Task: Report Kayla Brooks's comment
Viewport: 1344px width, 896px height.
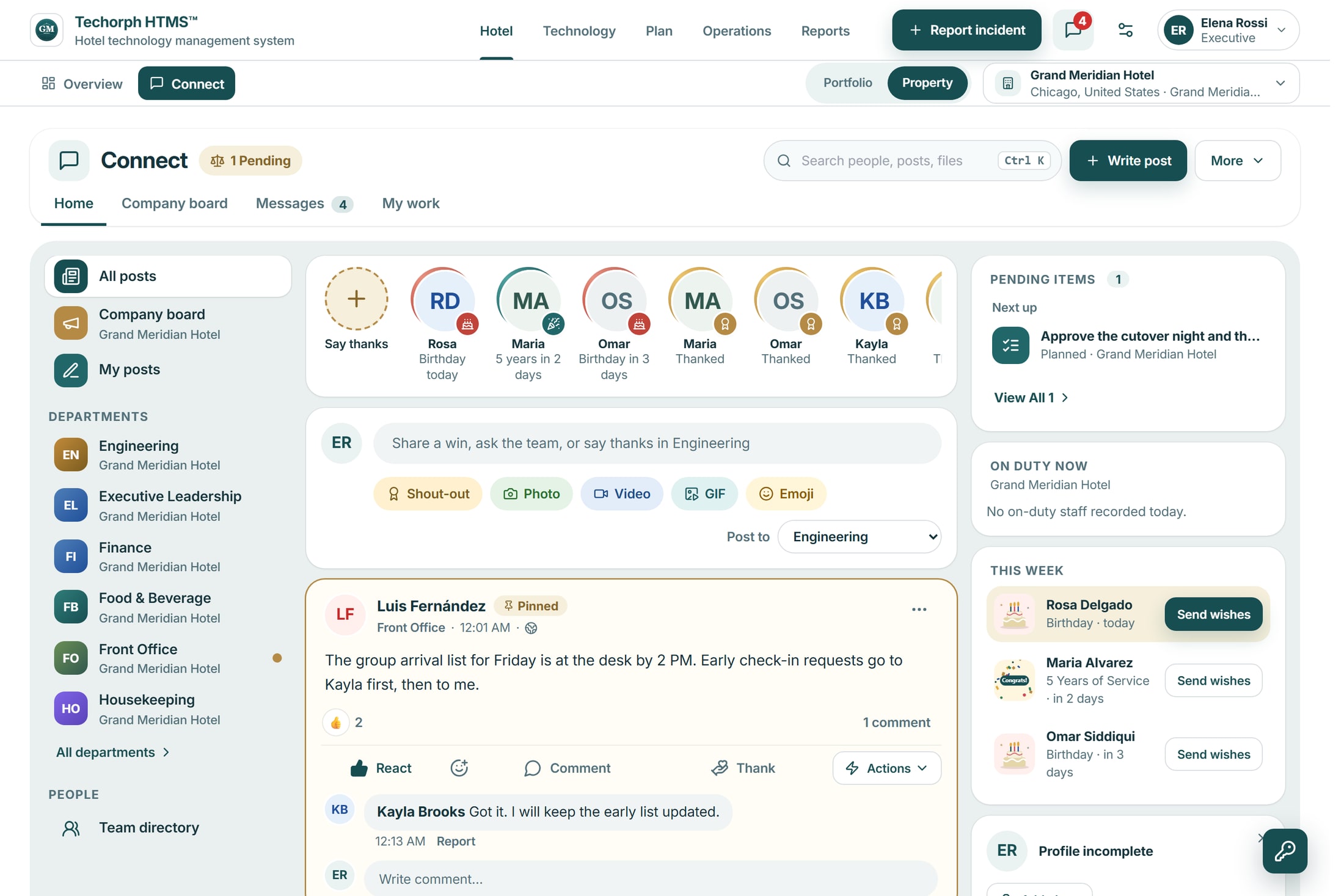Action: pos(456,841)
